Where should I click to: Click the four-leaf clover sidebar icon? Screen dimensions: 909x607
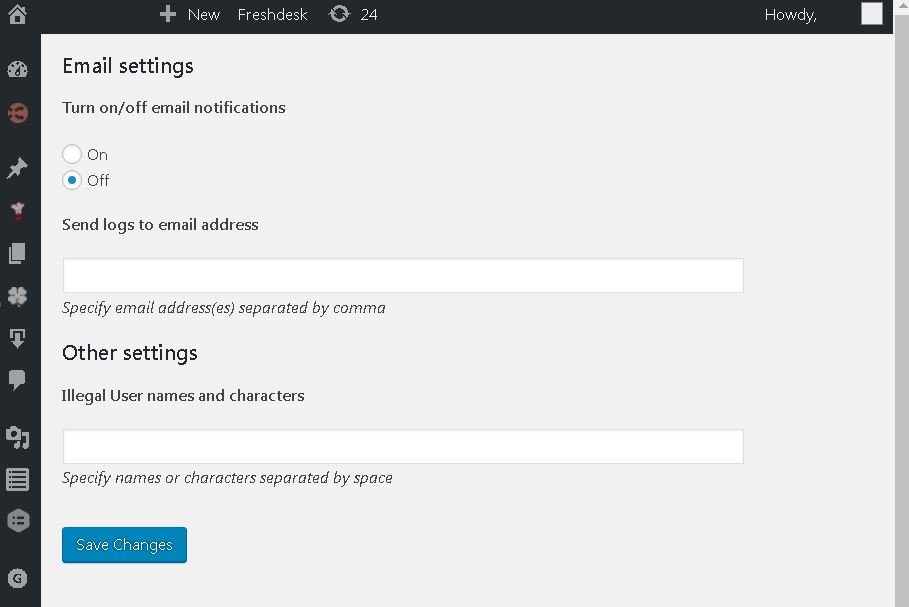[17, 296]
